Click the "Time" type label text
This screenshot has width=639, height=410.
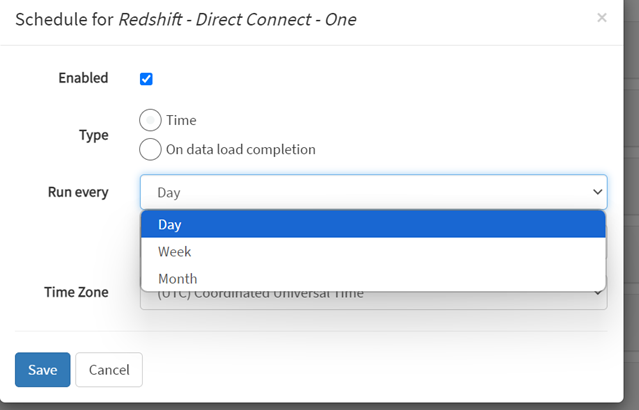pyautogui.click(x=181, y=120)
